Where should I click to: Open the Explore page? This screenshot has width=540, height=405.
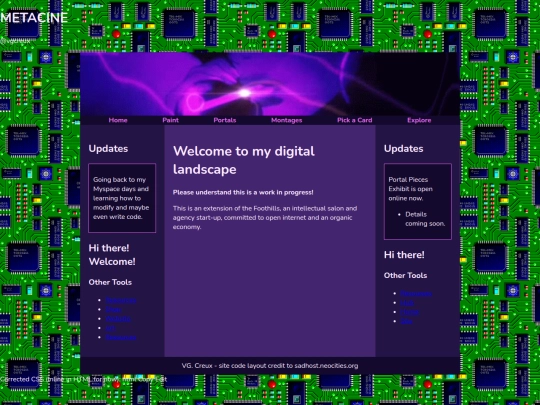pos(419,120)
